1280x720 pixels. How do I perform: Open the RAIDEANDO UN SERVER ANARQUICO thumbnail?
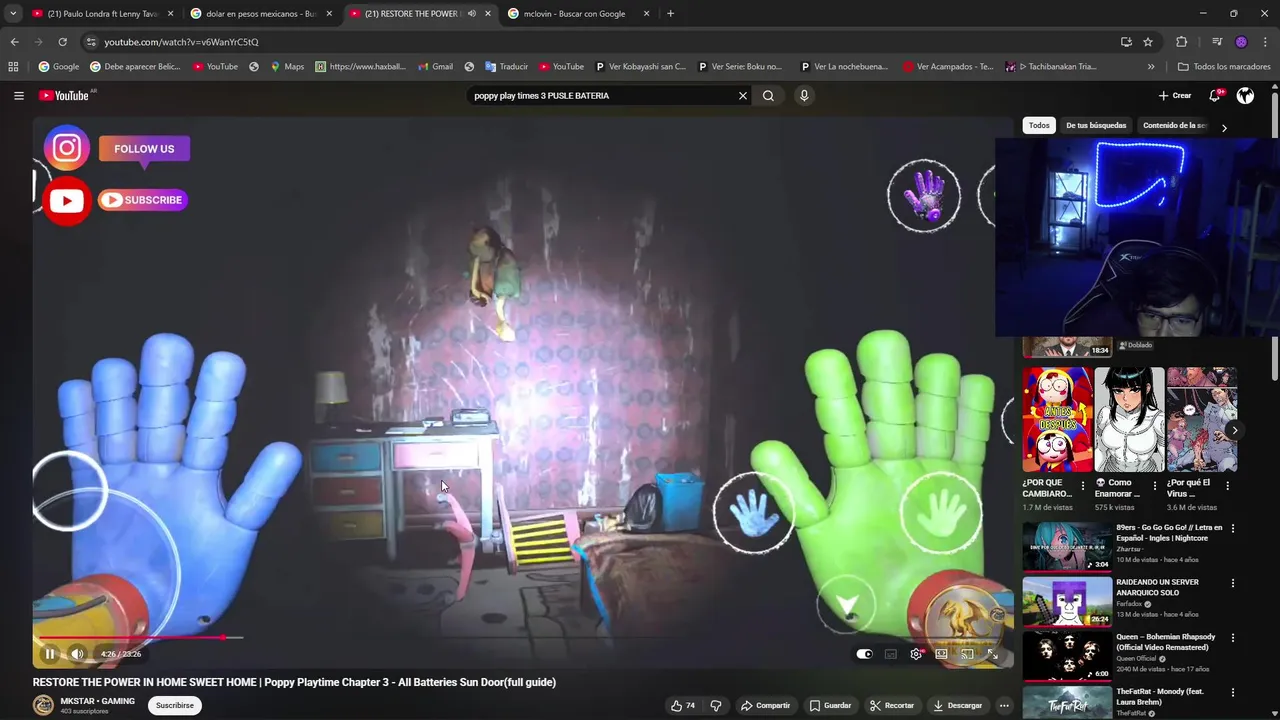(x=1067, y=602)
